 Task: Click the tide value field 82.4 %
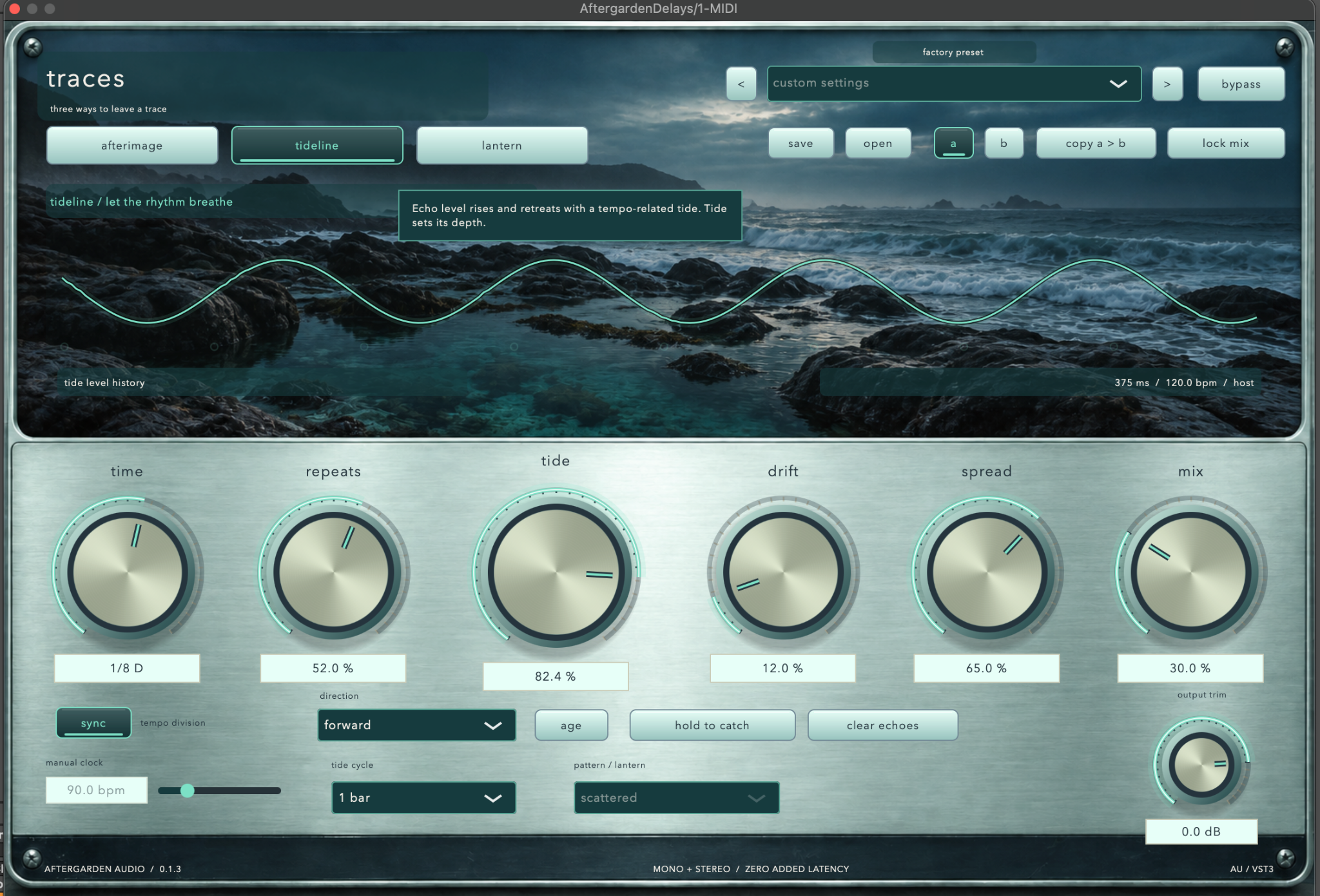556,676
